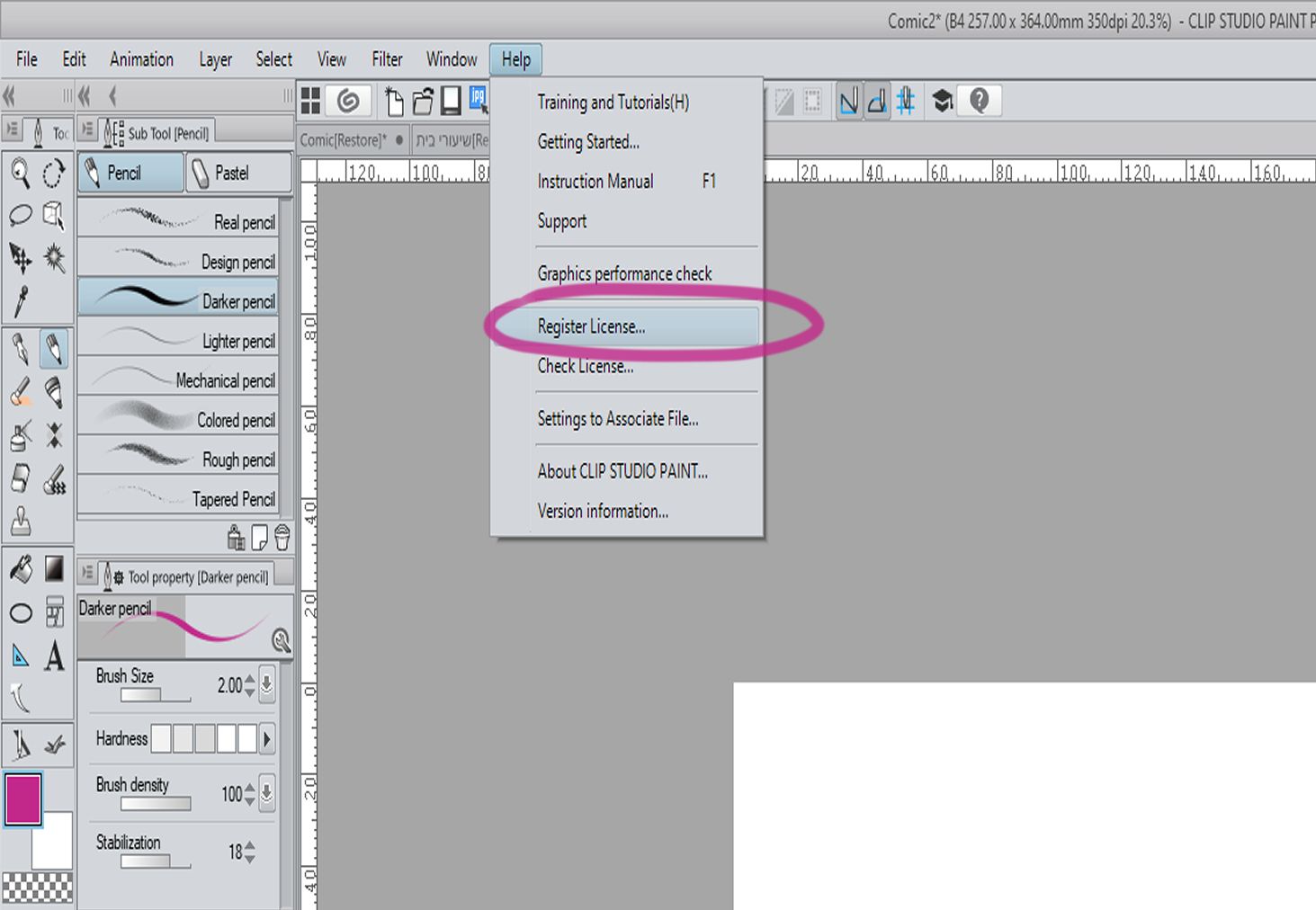Pick the Lasso selection tool
The height and width of the screenshot is (910, 1316).
[x=20, y=215]
